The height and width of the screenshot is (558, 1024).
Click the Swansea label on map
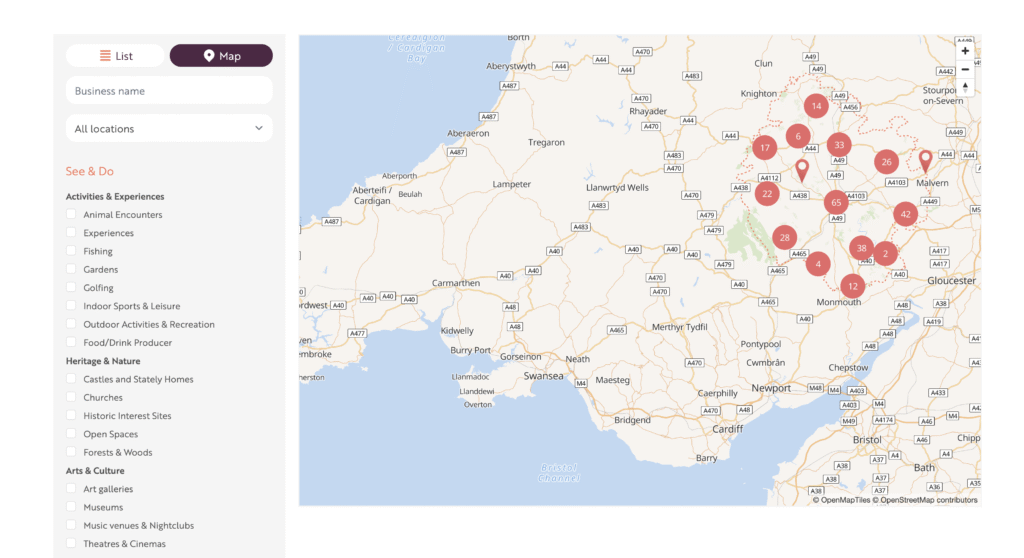[543, 376]
